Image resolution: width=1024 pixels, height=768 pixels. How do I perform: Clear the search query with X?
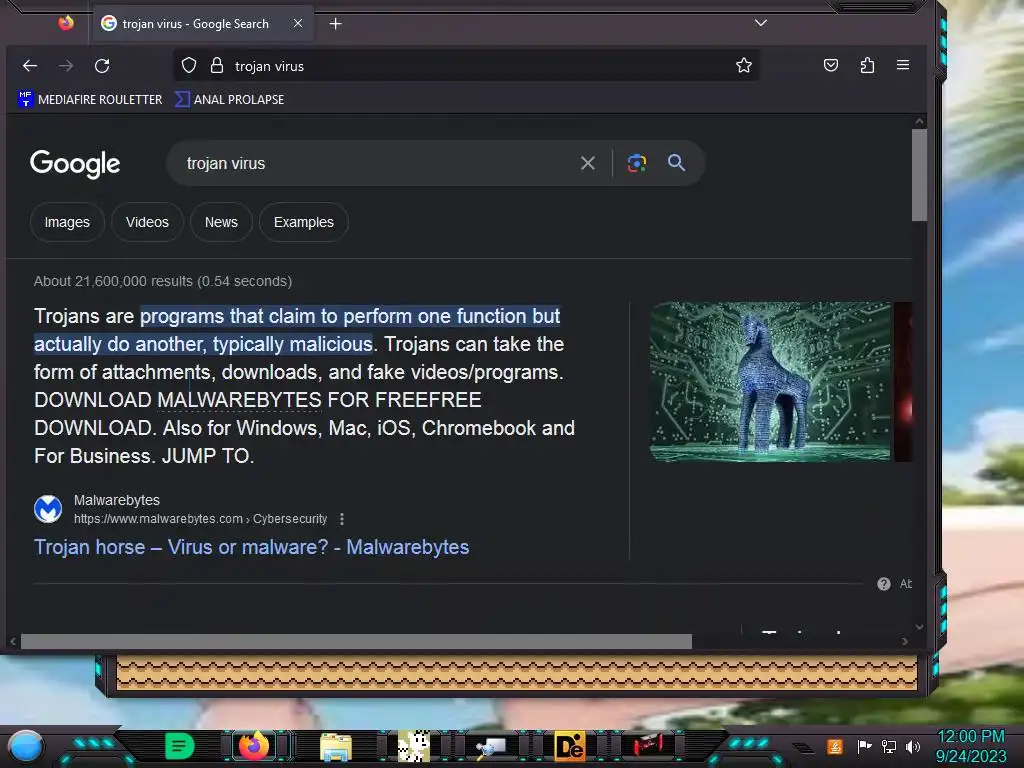(588, 163)
